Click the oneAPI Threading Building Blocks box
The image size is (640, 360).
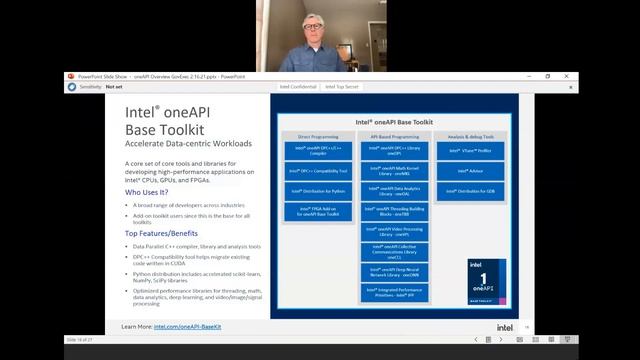(394, 212)
